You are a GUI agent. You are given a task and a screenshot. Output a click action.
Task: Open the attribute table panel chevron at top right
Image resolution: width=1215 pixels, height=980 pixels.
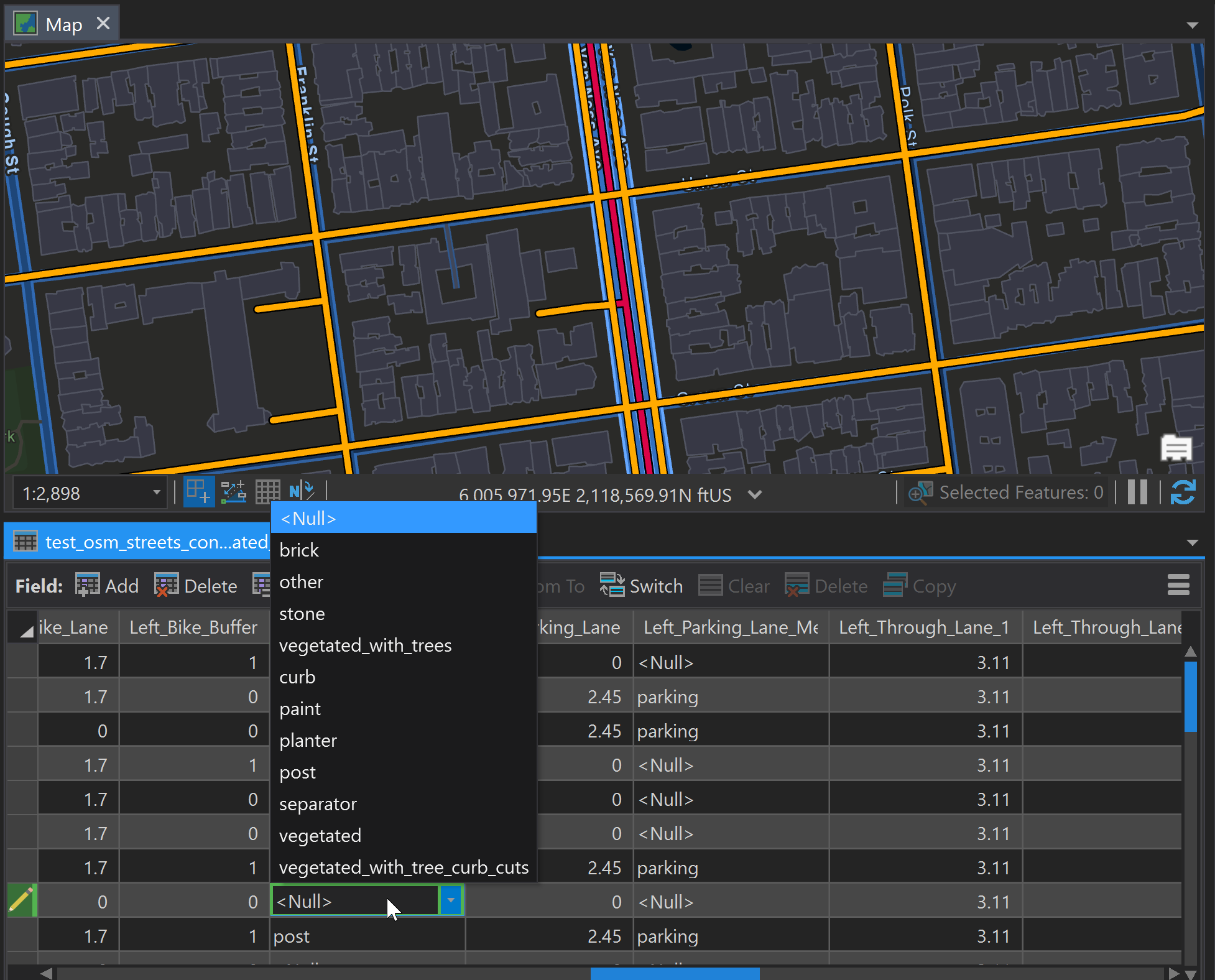[x=1193, y=542]
